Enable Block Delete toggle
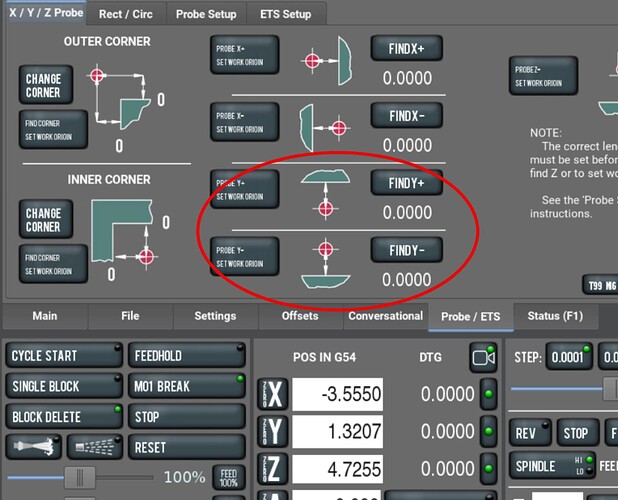Viewport: 618px width, 500px height. (x=62, y=416)
